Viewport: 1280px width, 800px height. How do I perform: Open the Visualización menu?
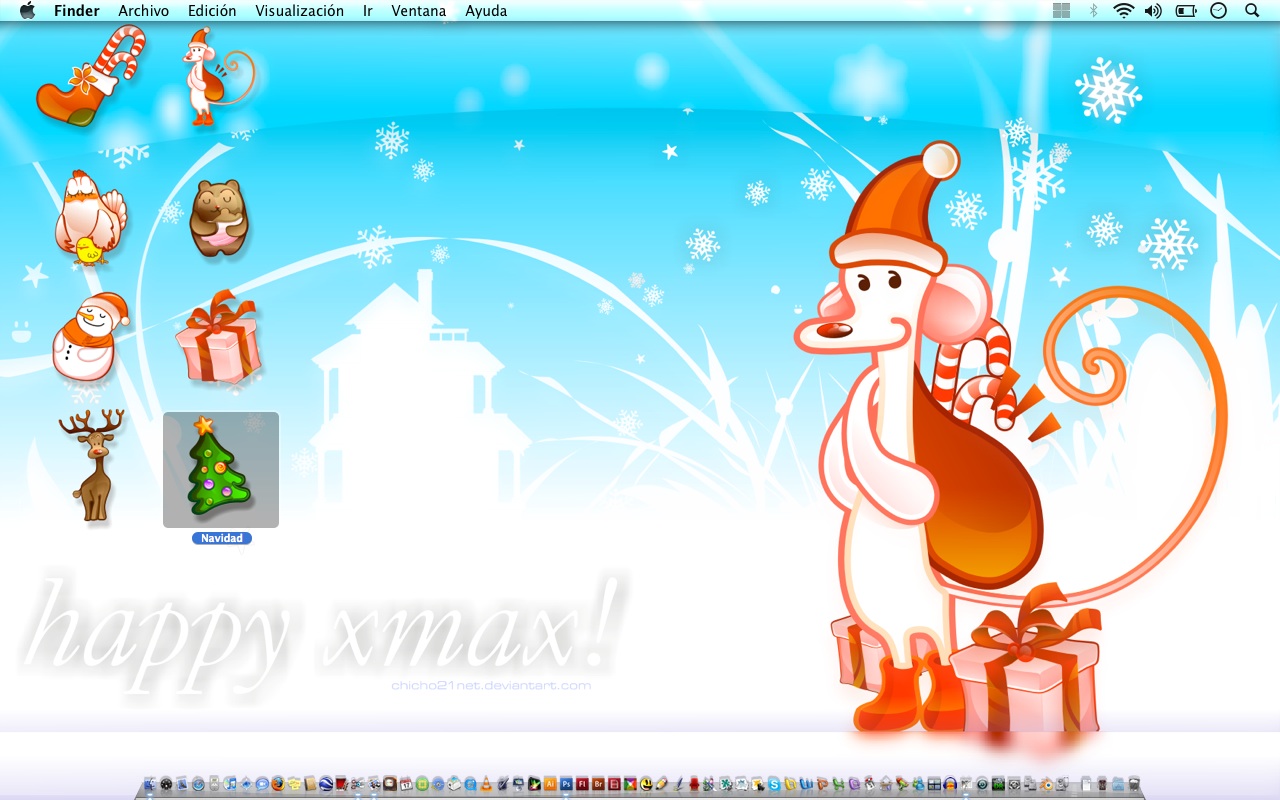[x=299, y=11]
